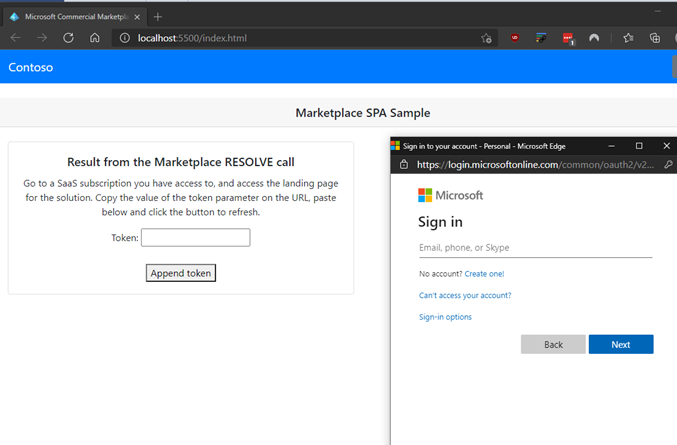Minimize the Sign in to your account window

611,146
